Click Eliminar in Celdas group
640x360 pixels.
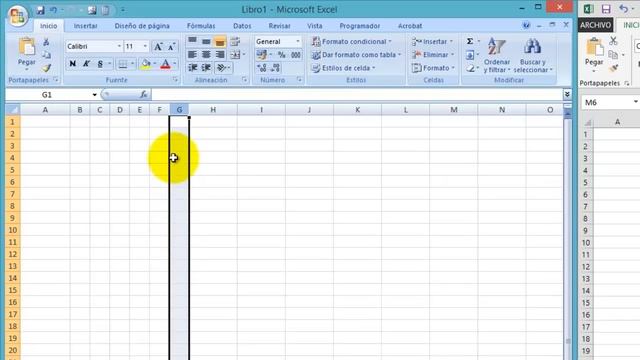point(433,55)
